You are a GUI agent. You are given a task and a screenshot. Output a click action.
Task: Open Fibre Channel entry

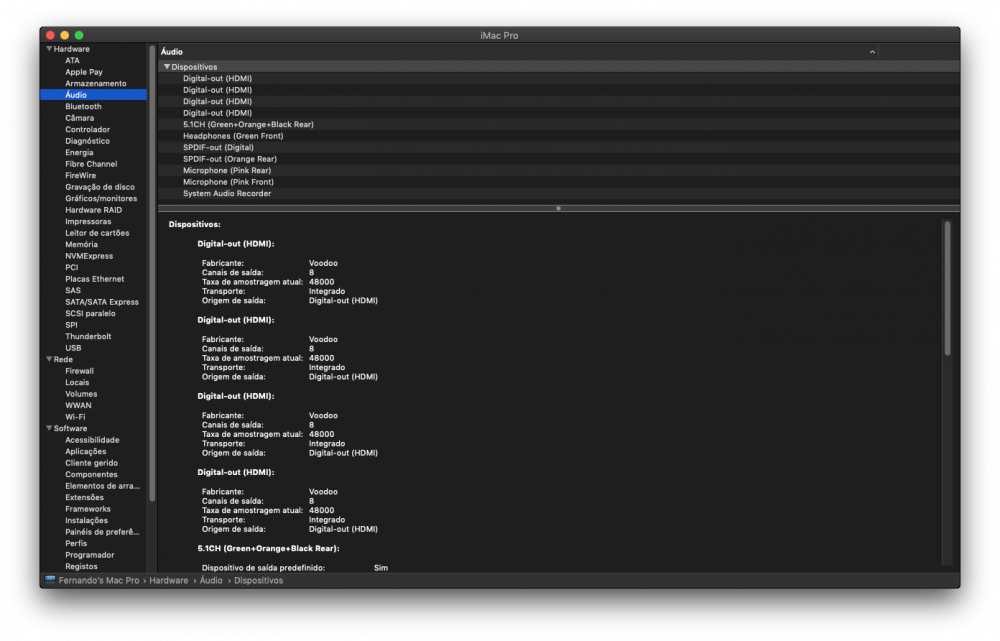(x=91, y=164)
